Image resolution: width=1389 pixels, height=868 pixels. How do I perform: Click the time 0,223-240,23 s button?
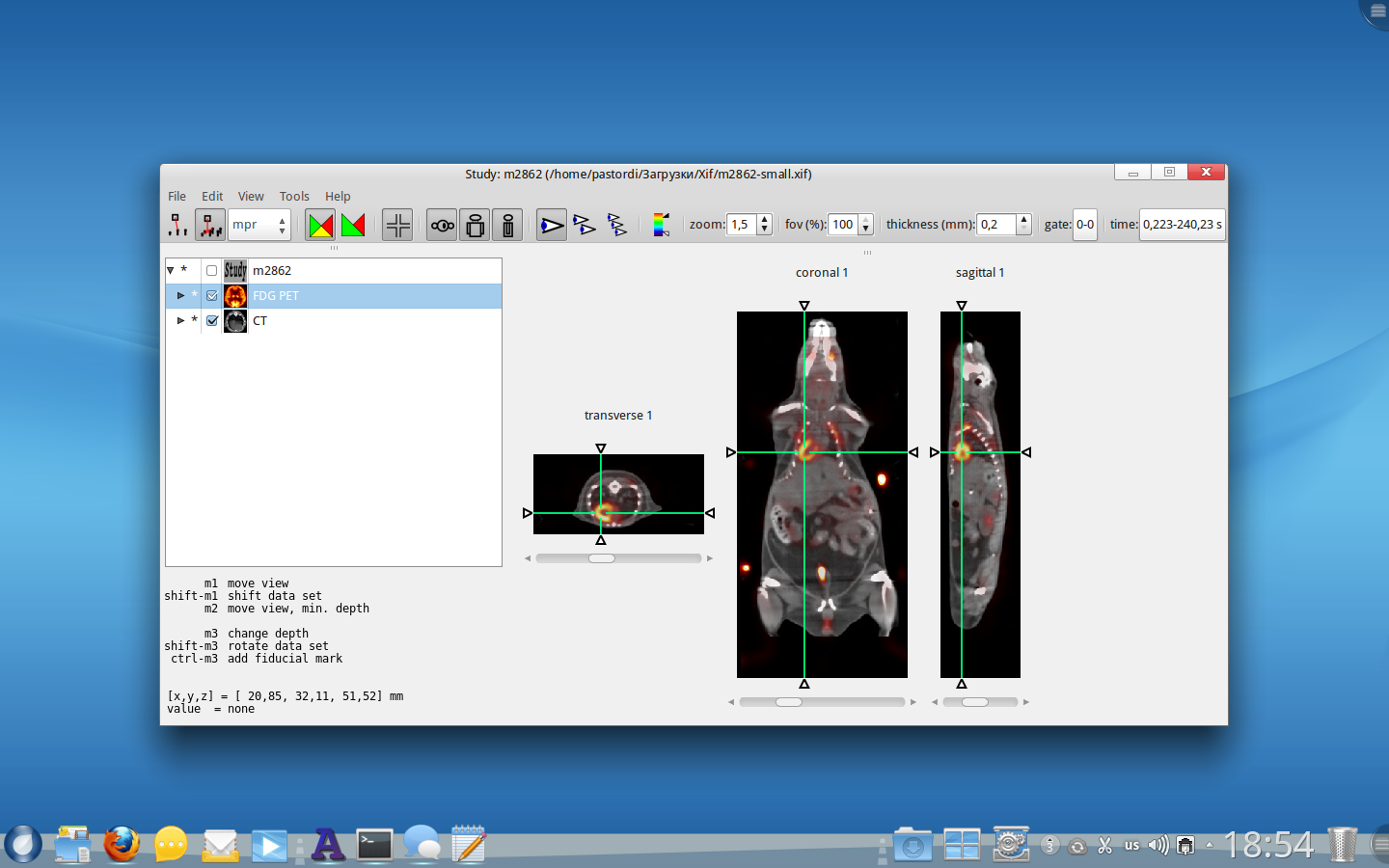(x=1182, y=225)
